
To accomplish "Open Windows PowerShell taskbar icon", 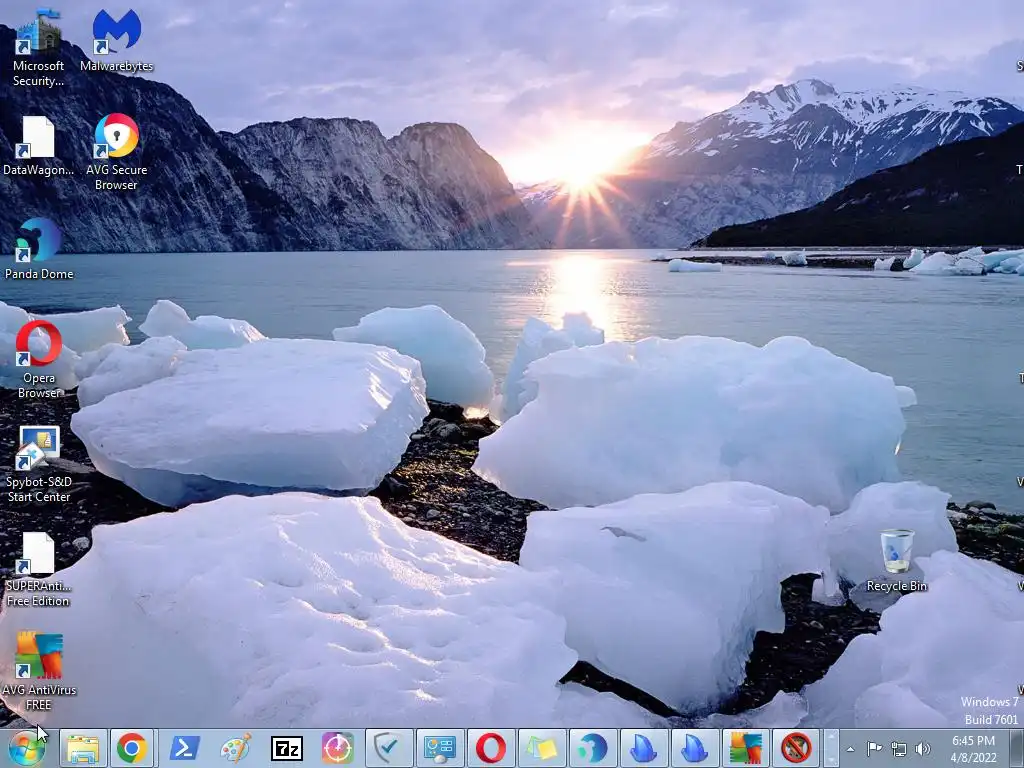I will point(185,748).
